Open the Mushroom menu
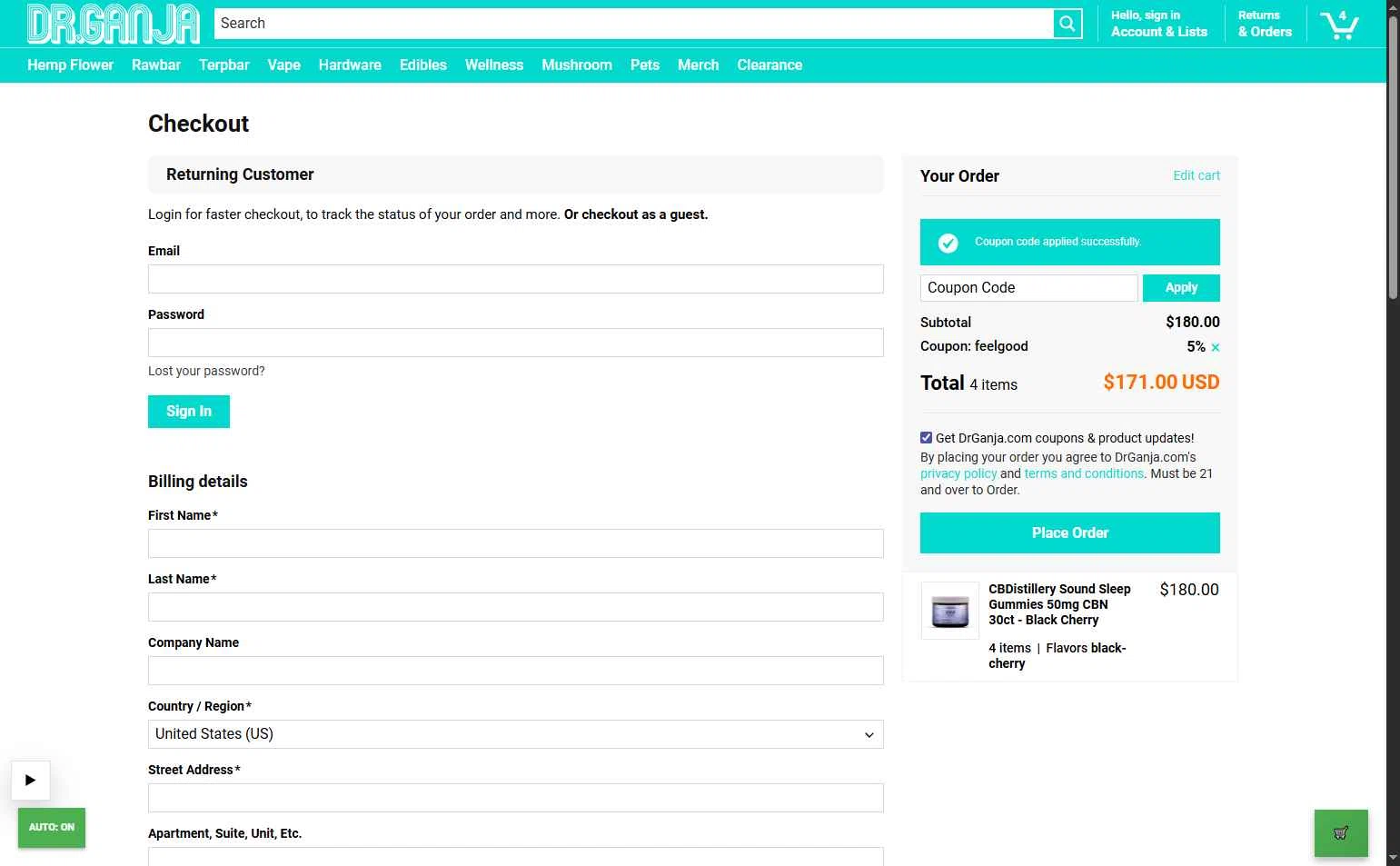 coord(577,65)
